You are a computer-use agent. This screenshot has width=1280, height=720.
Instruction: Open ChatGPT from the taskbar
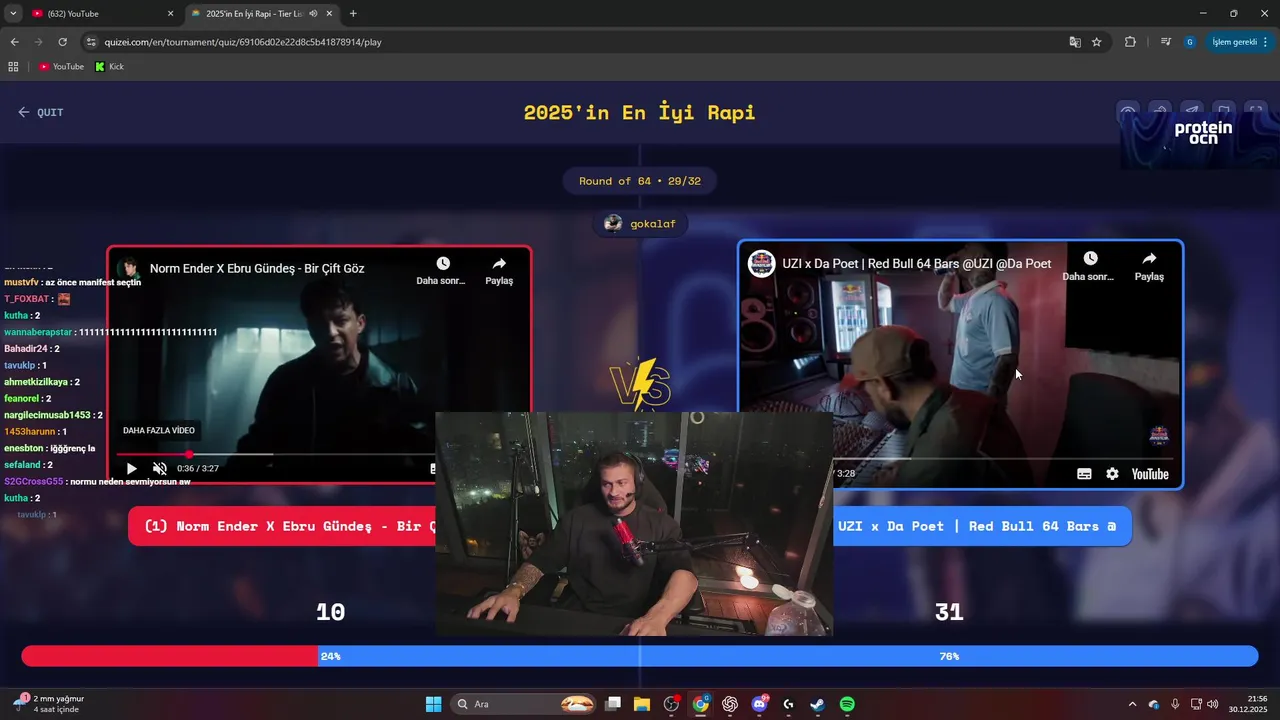730,704
